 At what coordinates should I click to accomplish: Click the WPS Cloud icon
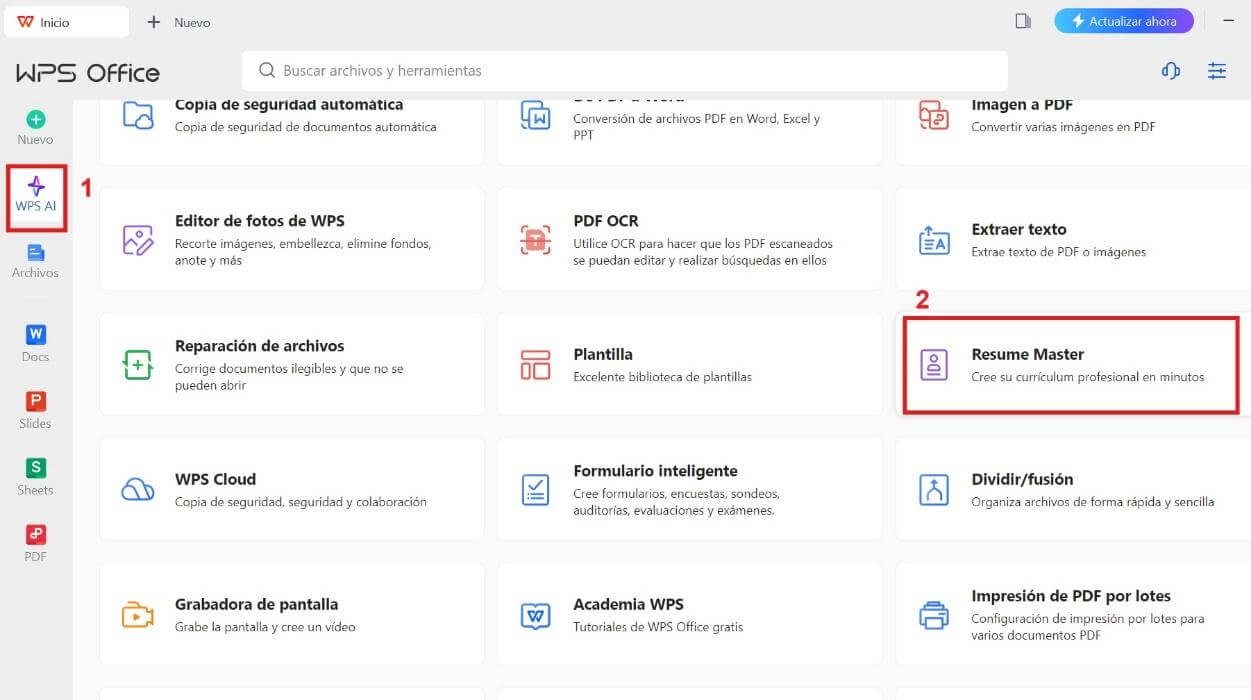pyautogui.click(x=138, y=489)
